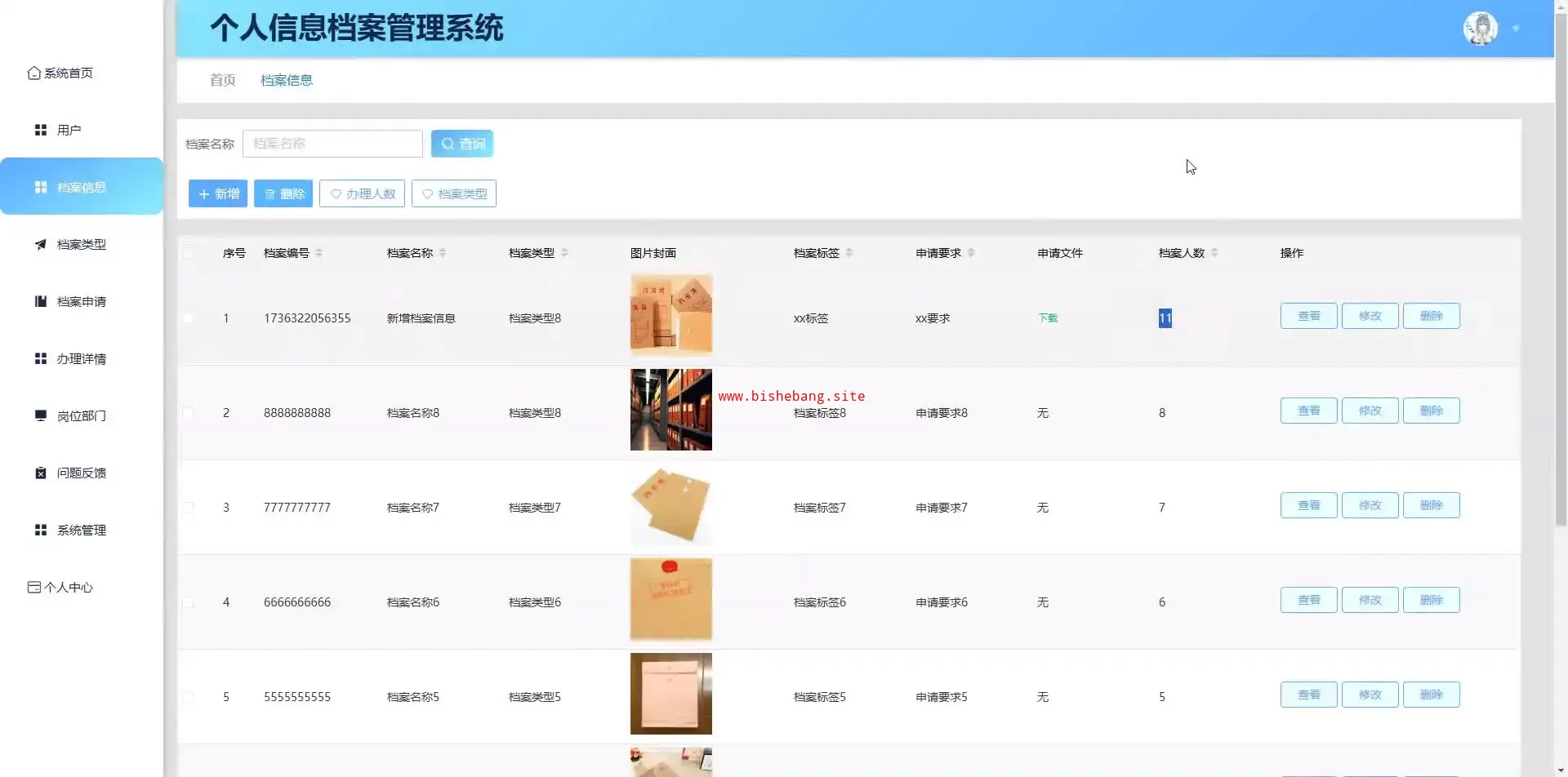Image resolution: width=1568 pixels, height=777 pixels.
Task: Open cover image of 档案名称8 row
Action: point(671,410)
